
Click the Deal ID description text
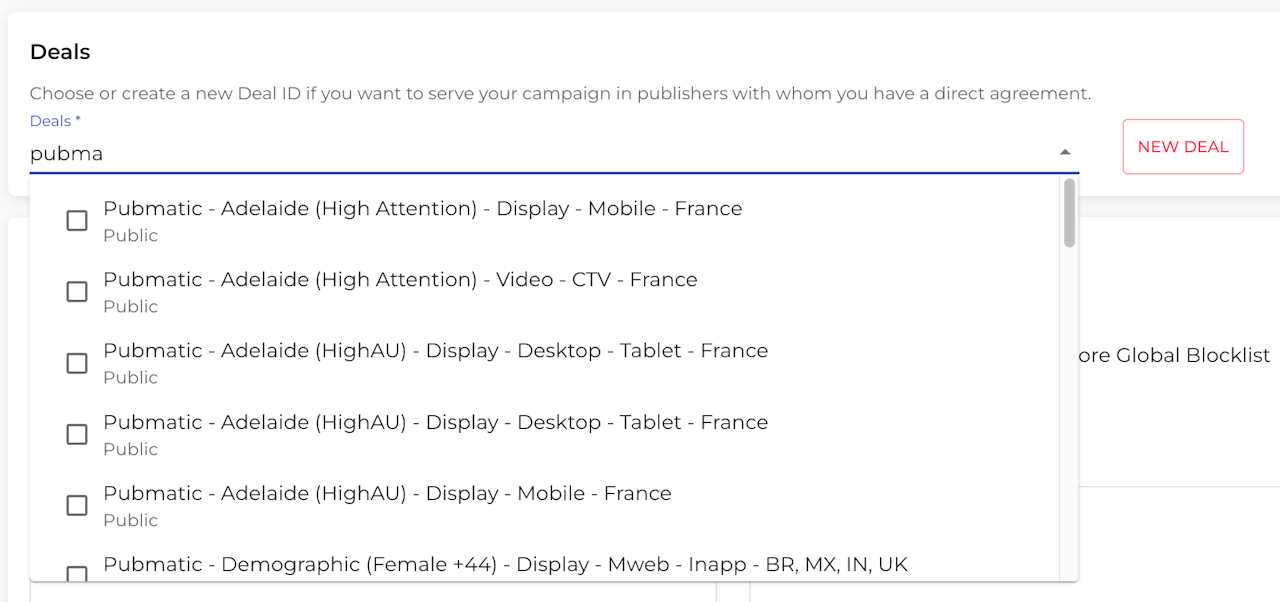(x=560, y=94)
